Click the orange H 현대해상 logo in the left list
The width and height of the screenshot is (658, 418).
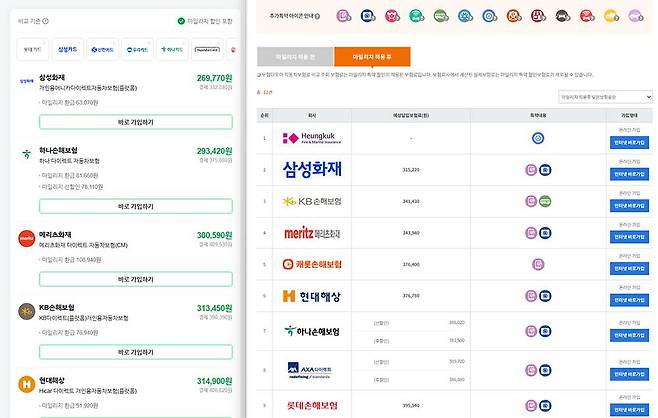26,384
